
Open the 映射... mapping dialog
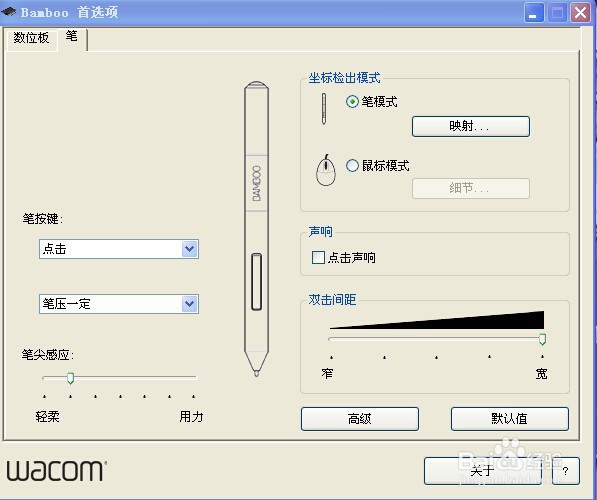click(471, 126)
